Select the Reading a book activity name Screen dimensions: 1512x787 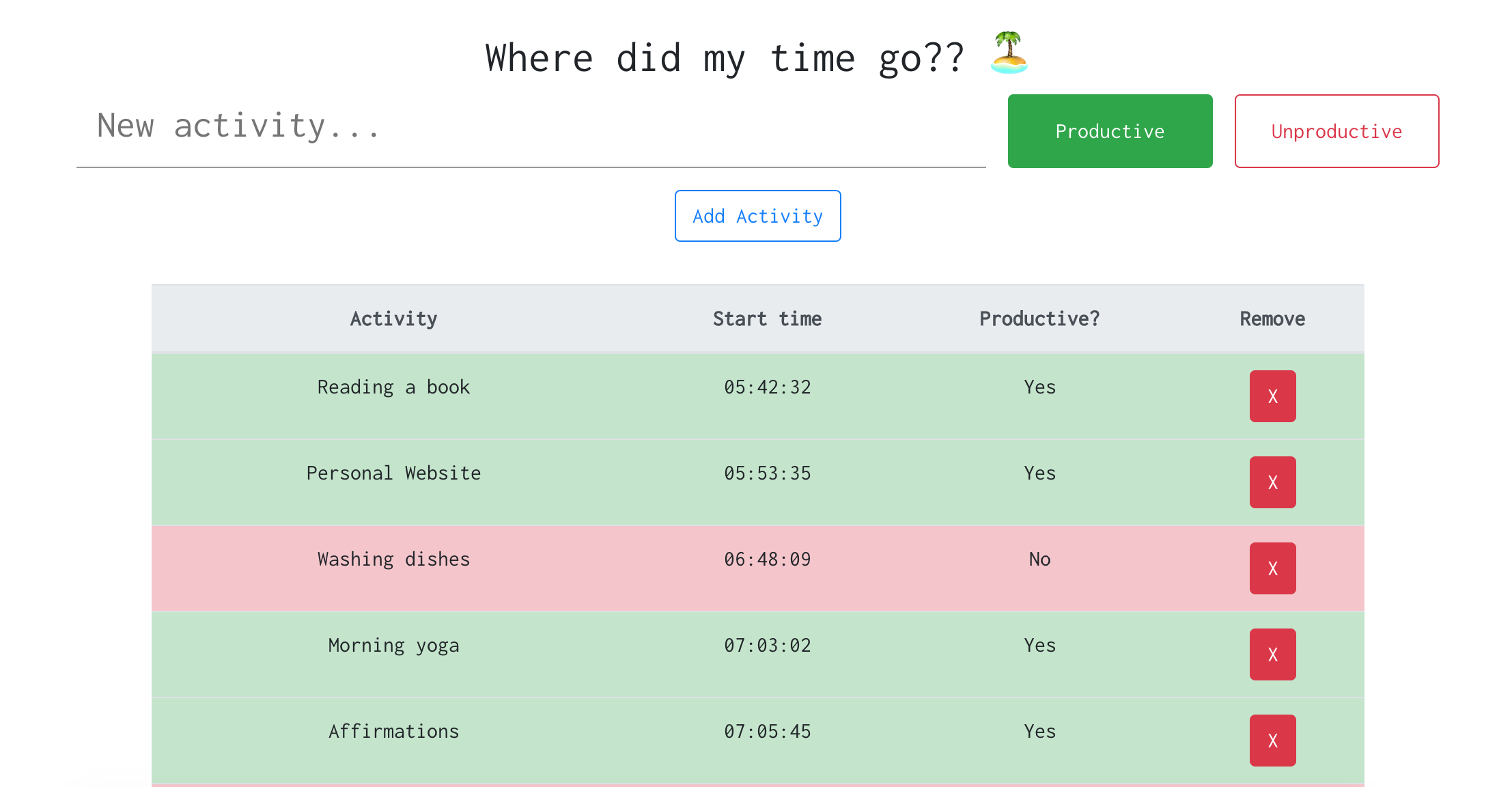393,387
